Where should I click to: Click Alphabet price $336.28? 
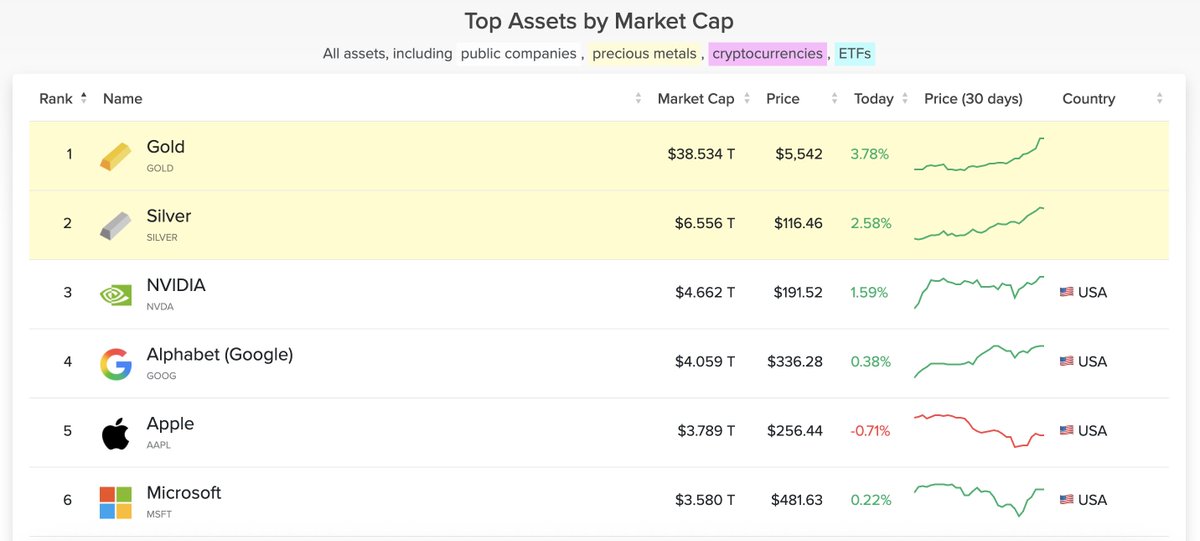click(795, 361)
